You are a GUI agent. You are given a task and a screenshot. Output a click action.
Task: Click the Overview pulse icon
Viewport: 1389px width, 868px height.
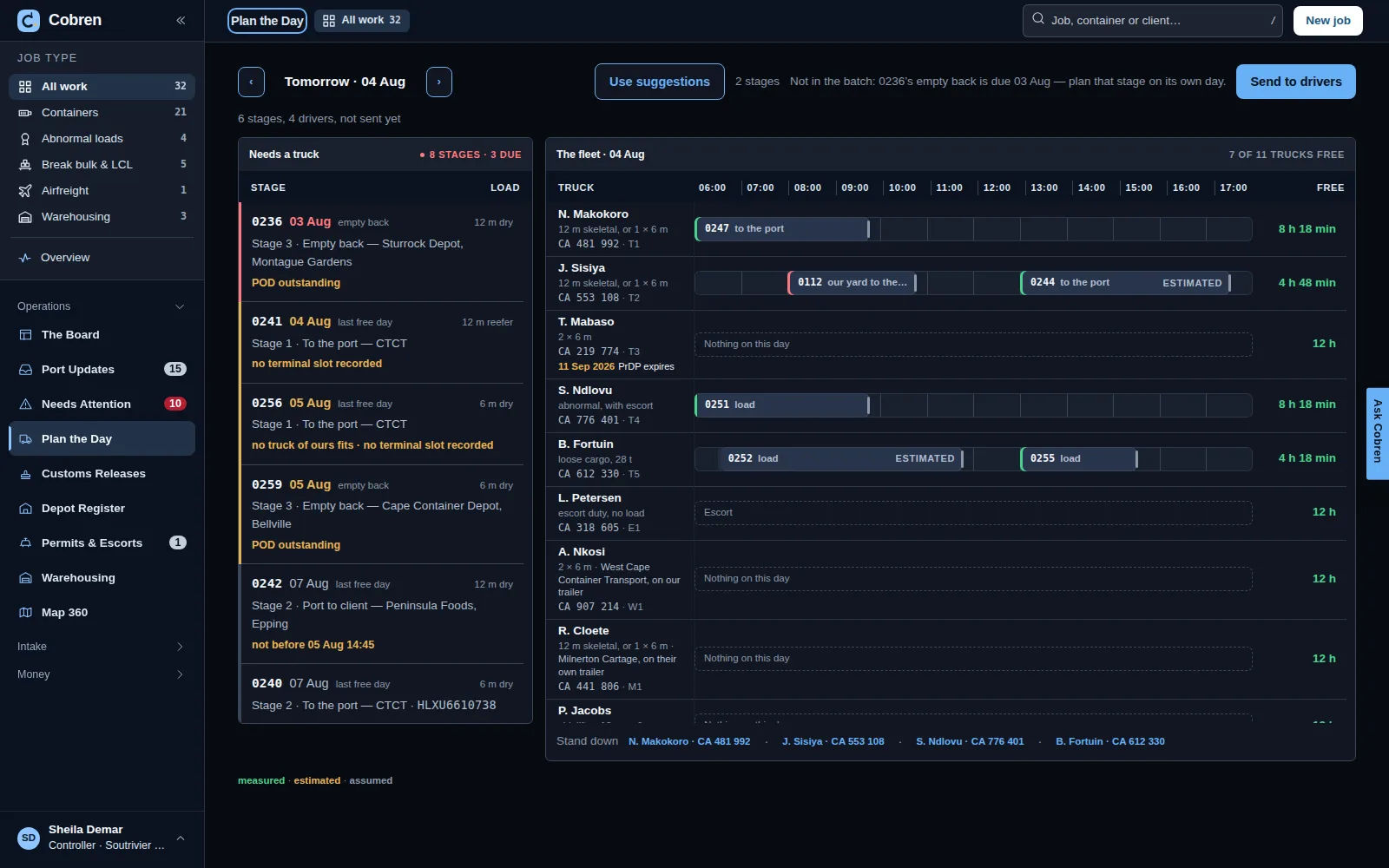(25, 258)
